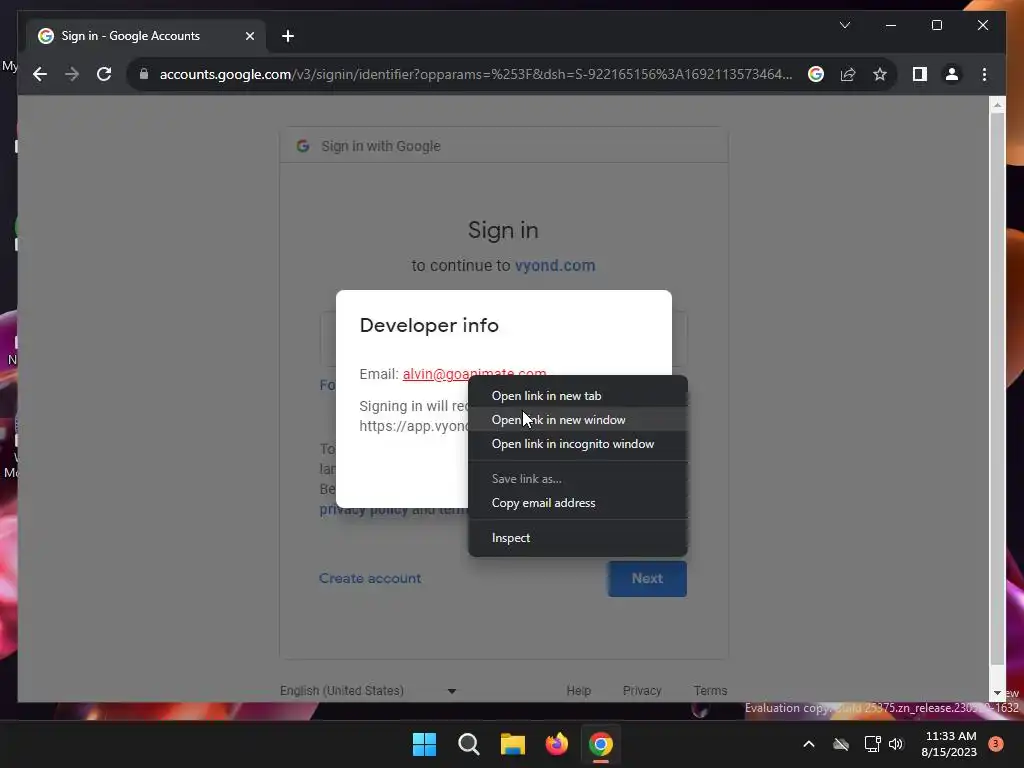Choose Copy email address
This screenshot has width=1024, height=768.
(578, 503)
